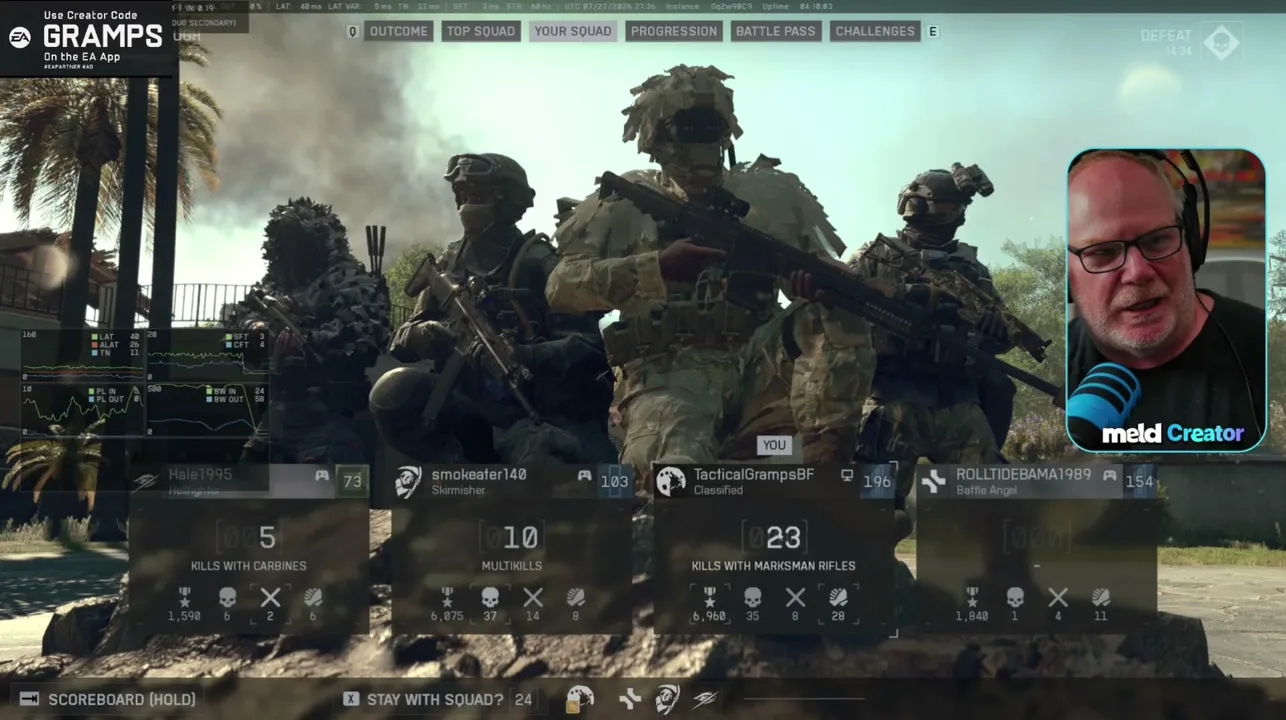Click the scoreboard icon in the bottom bar
The image size is (1286, 720).
tap(29, 699)
